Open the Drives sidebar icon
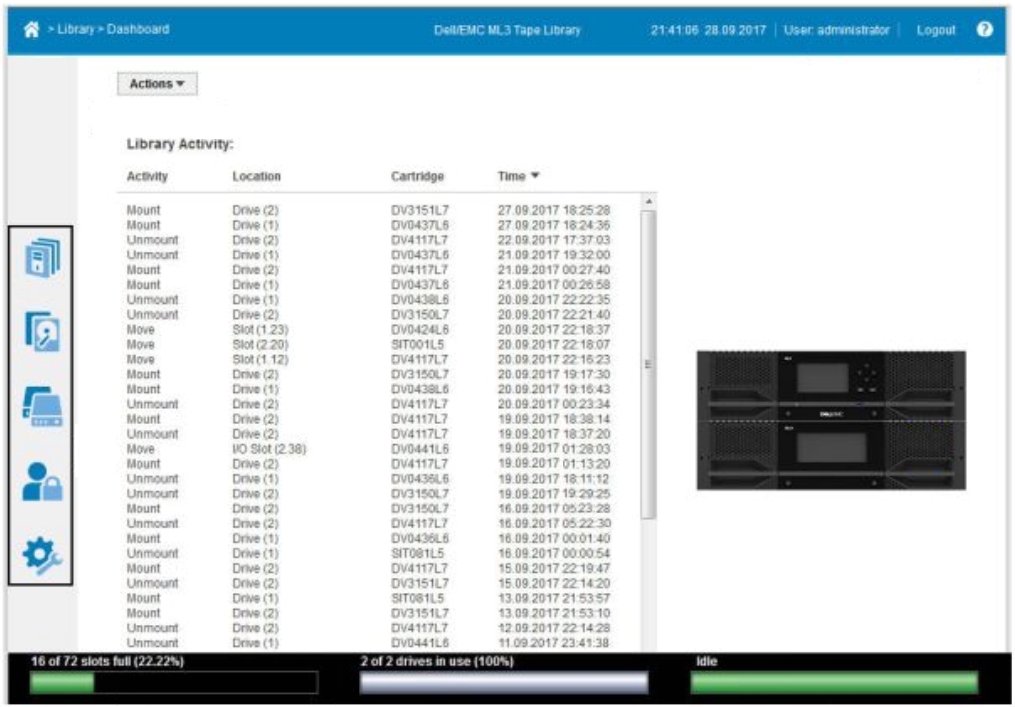Viewport: 1015px width, 707px height. pos(43,331)
